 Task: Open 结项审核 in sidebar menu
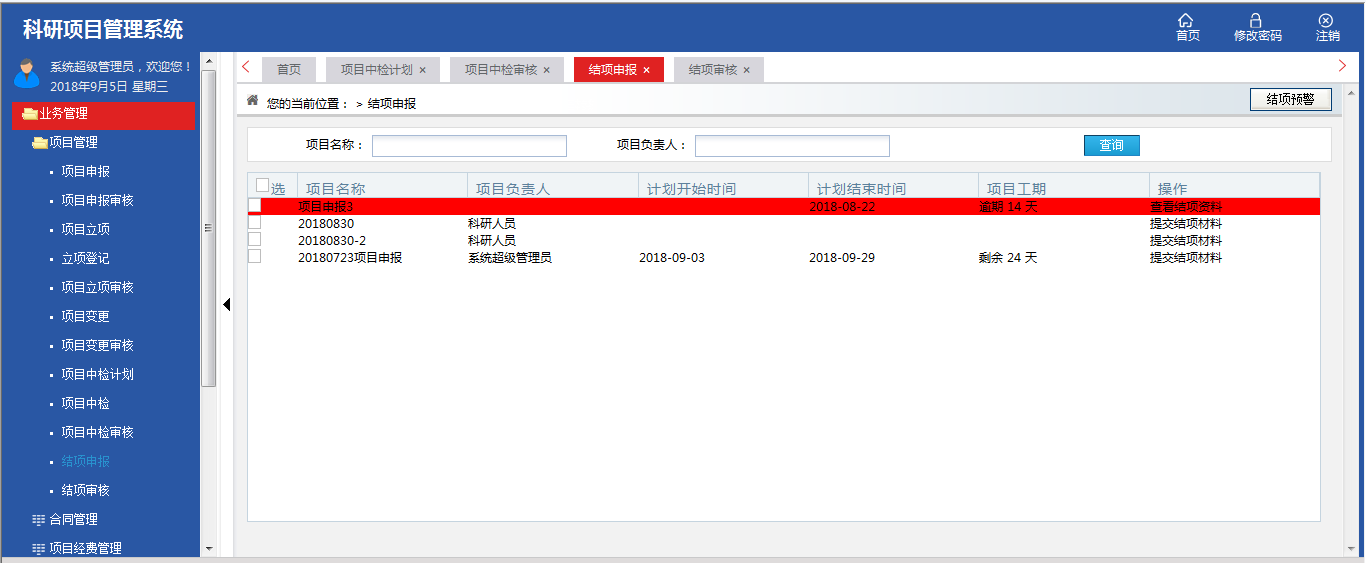pyautogui.click(x=86, y=491)
